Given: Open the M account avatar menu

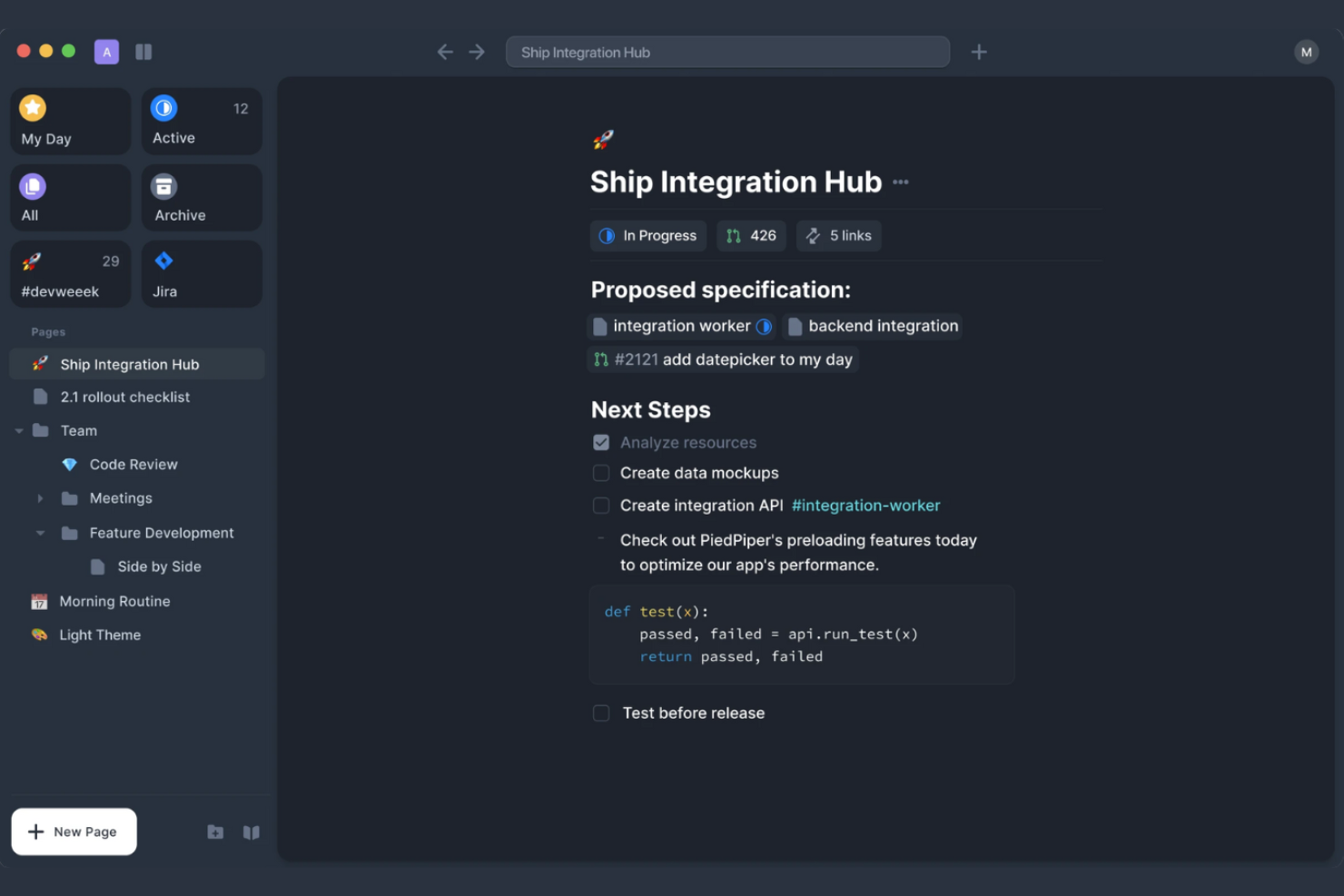Looking at the screenshot, I should (x=1306, y=52).
